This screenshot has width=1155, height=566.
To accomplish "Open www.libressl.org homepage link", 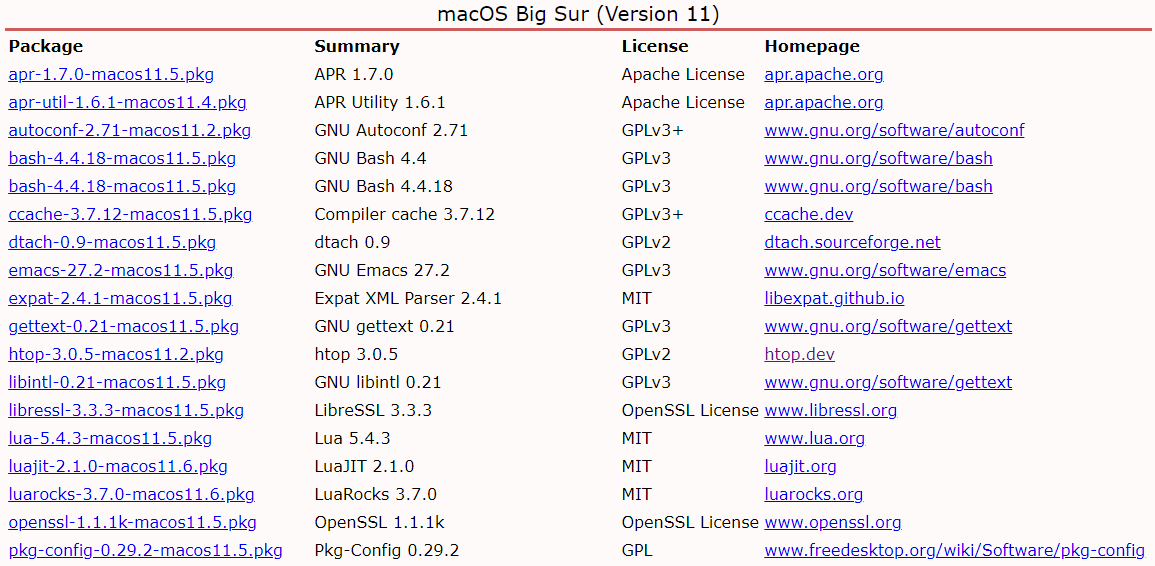I will coord(830,411).
